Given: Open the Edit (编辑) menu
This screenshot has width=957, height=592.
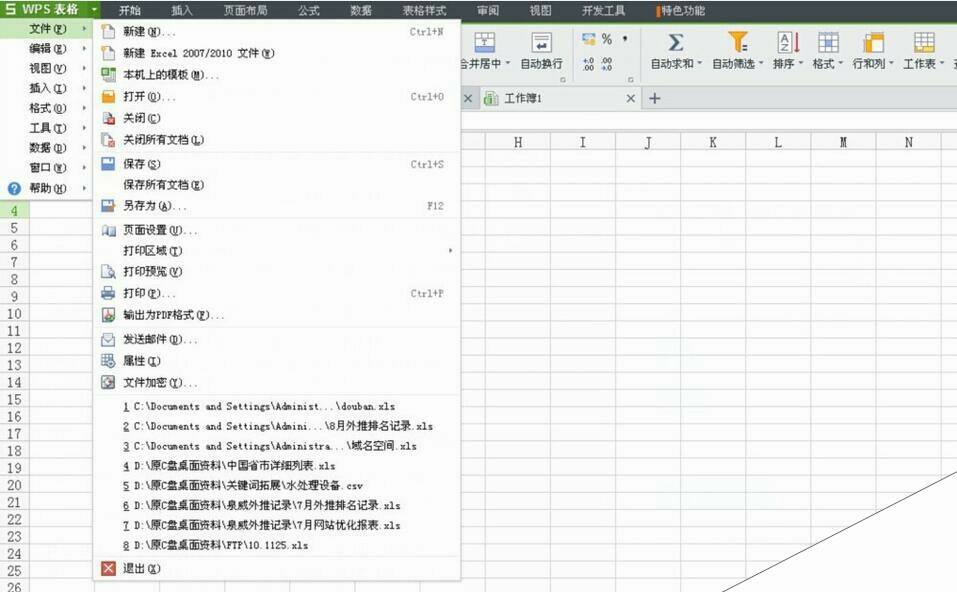Looking at the screenshot, I should pyautogui.click(x=46, y=48).
